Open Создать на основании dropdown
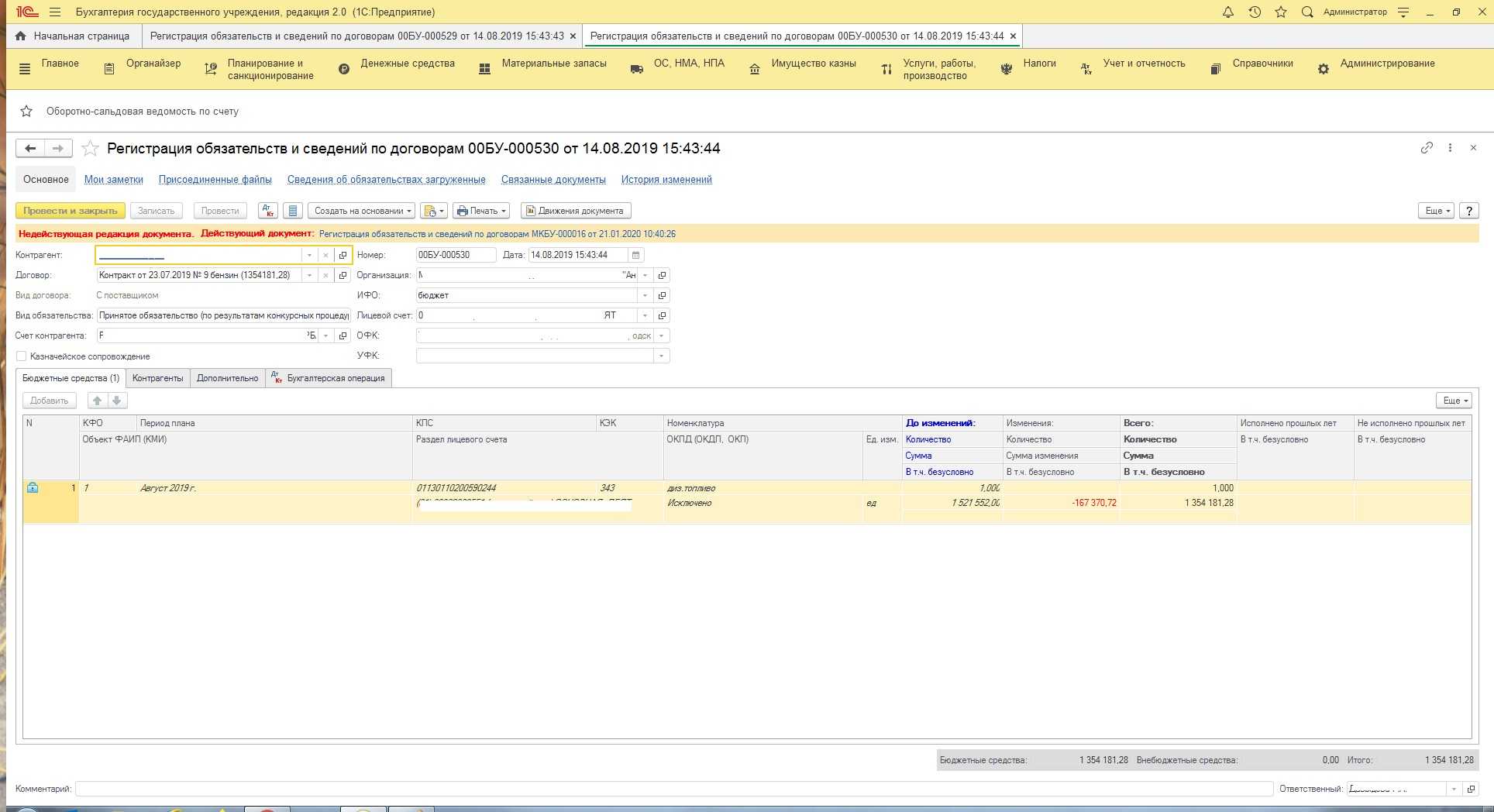This screenshot has width=1494, height=812. [362, 211]
